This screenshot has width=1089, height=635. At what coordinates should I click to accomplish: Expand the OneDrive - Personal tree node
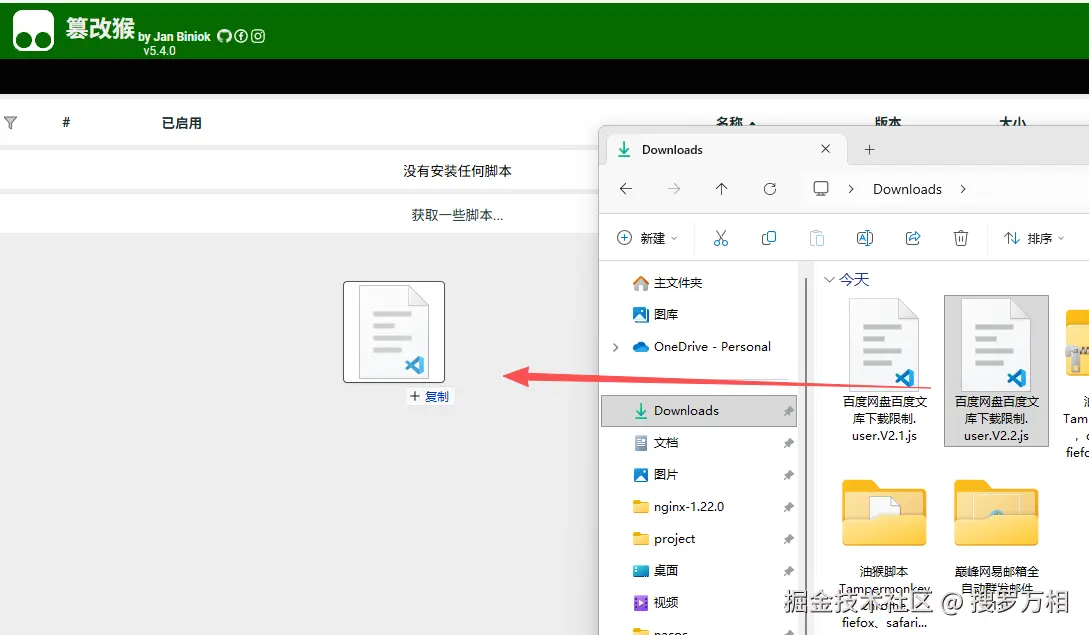[x=615, y=347]
